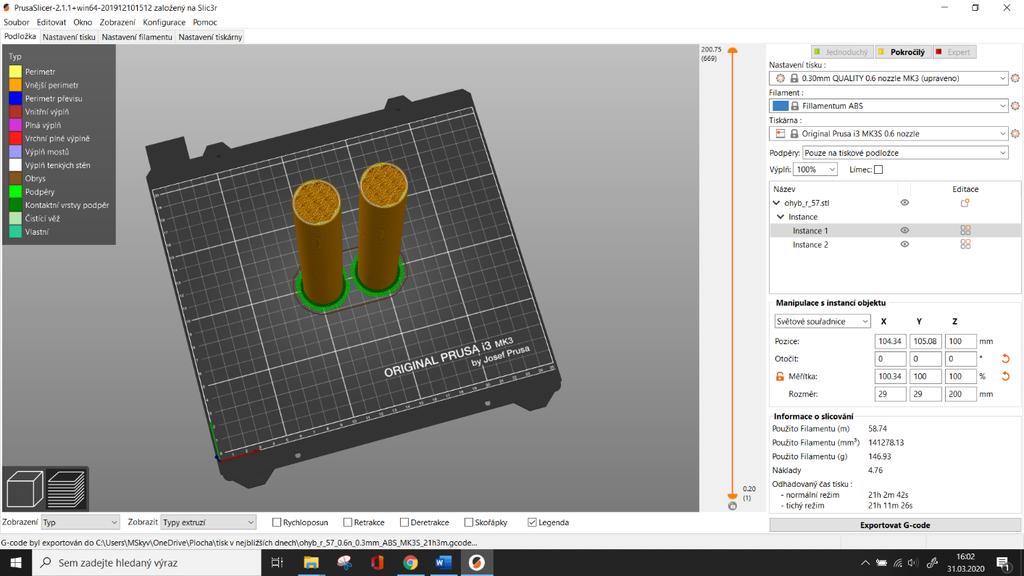This screenshot has height=576, width=1024.
Task: Toggle the orange scale lock icon
Action: 779,376
